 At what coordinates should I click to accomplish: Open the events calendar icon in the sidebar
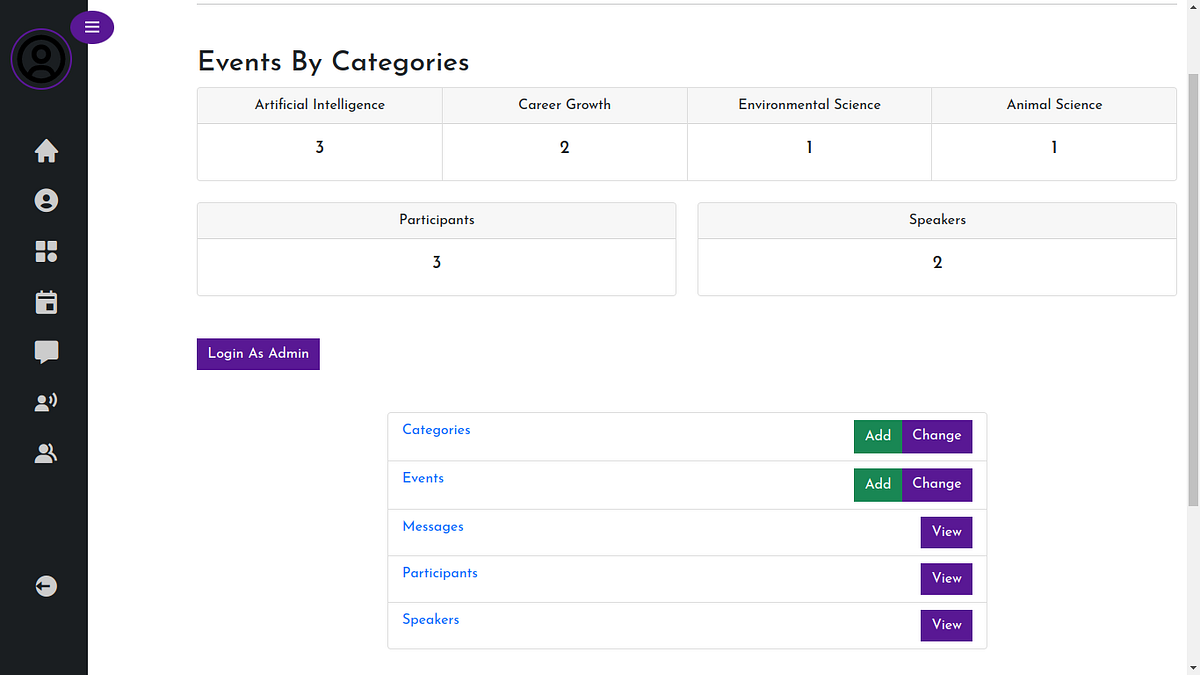(46, 302)
